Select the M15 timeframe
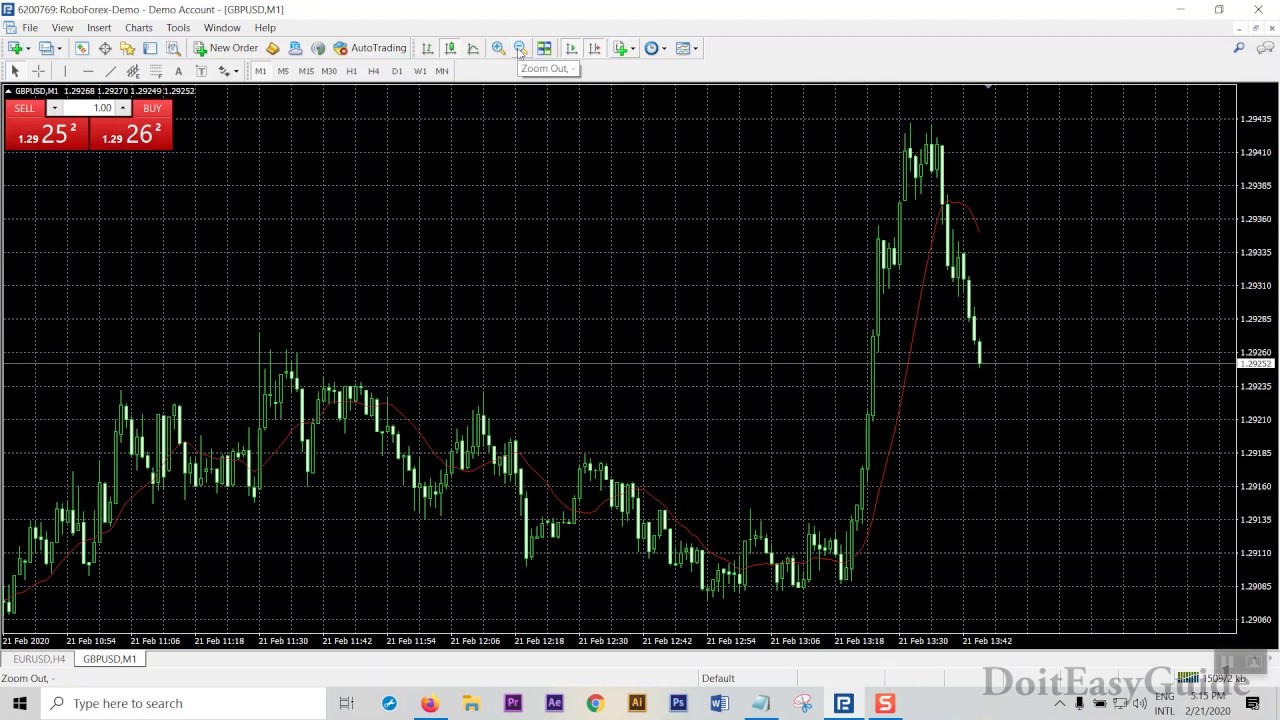This screenshot has height=720, width=1280. 306,71
